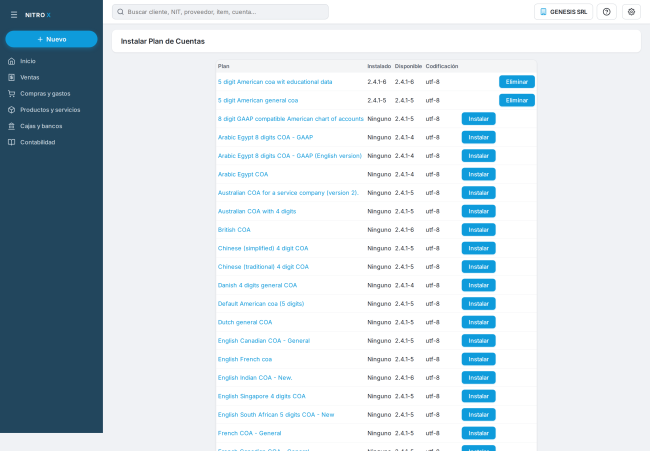The height and width of the screenshot is (451, 650).
Task: Click the Contabilidad book icon
Action: [x=12, y=142]
